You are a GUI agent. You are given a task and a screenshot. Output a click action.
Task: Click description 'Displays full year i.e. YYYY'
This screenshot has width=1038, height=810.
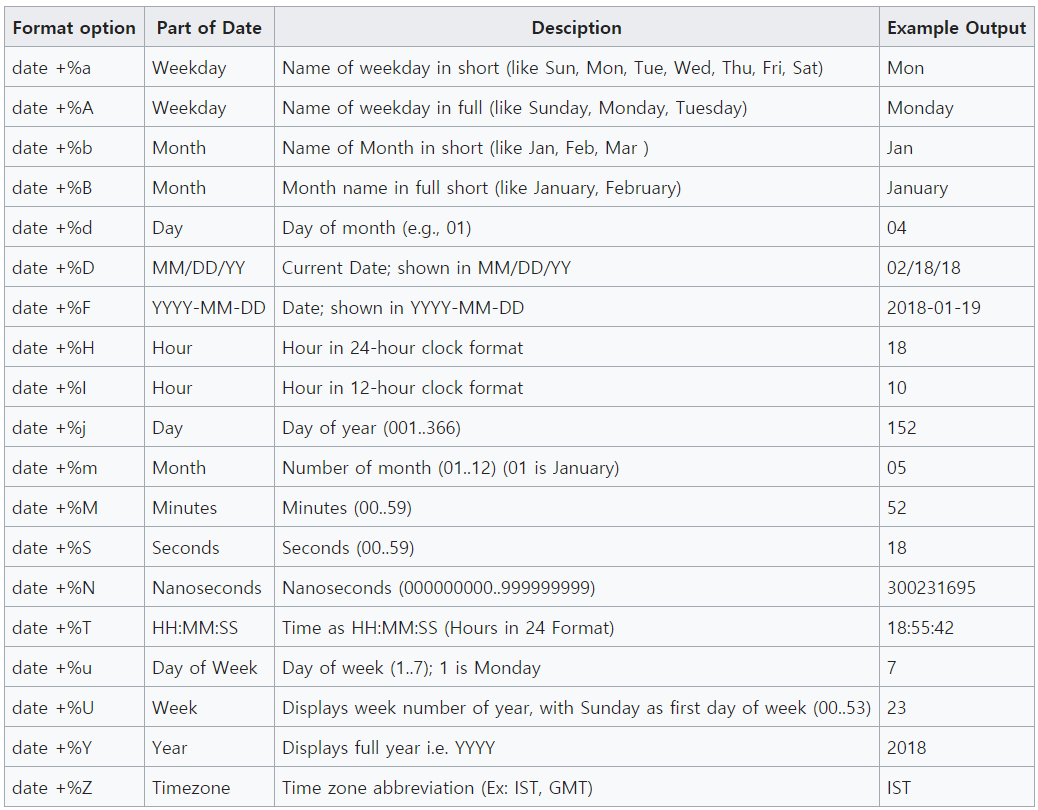389,748
